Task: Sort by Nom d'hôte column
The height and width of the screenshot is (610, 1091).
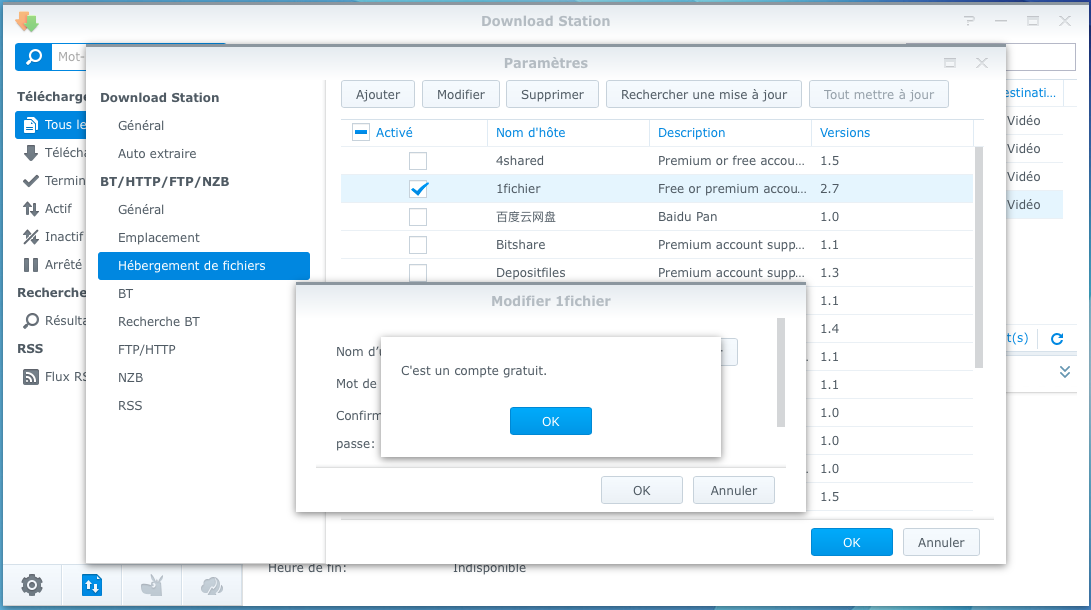Action: pyautogui.click(x=530, y=133)
